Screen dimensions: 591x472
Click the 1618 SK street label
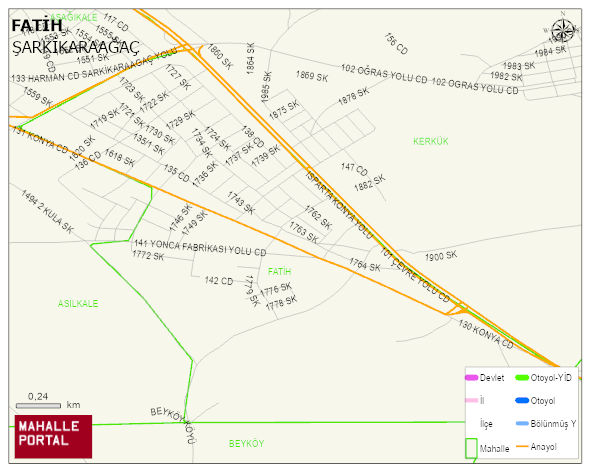coord(119,158)
